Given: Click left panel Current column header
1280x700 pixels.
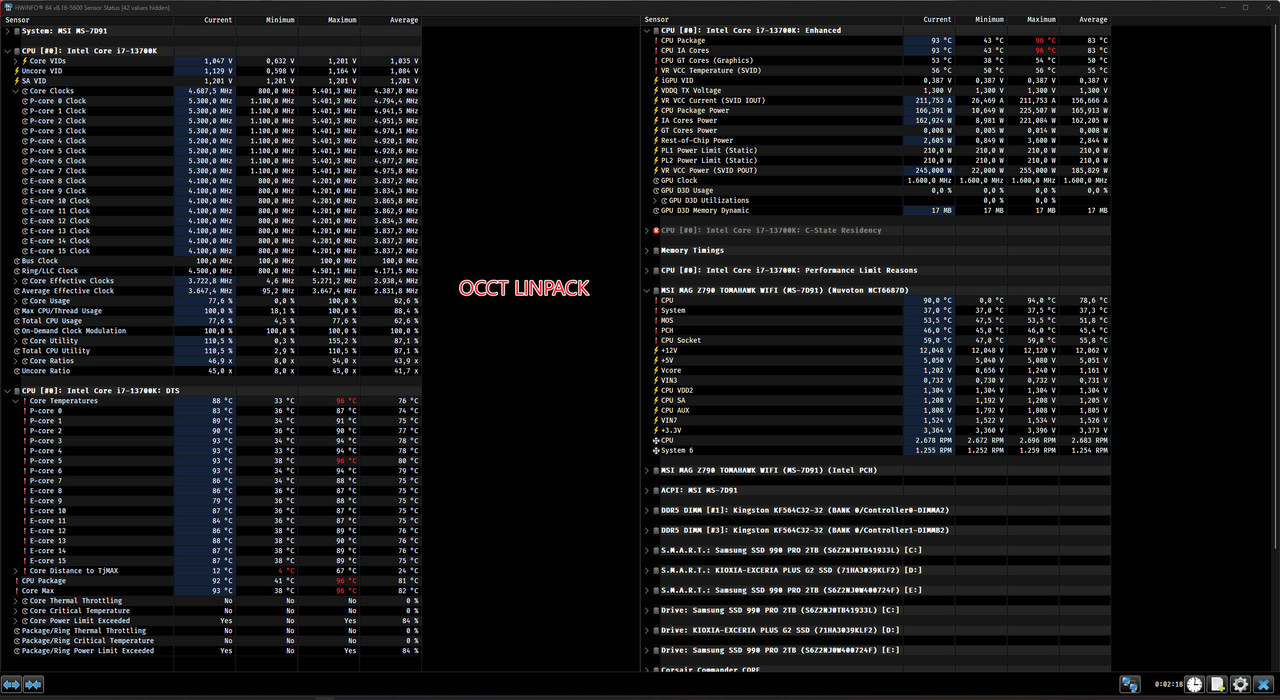Looking at the screenshot, I should tap(205, 20).
